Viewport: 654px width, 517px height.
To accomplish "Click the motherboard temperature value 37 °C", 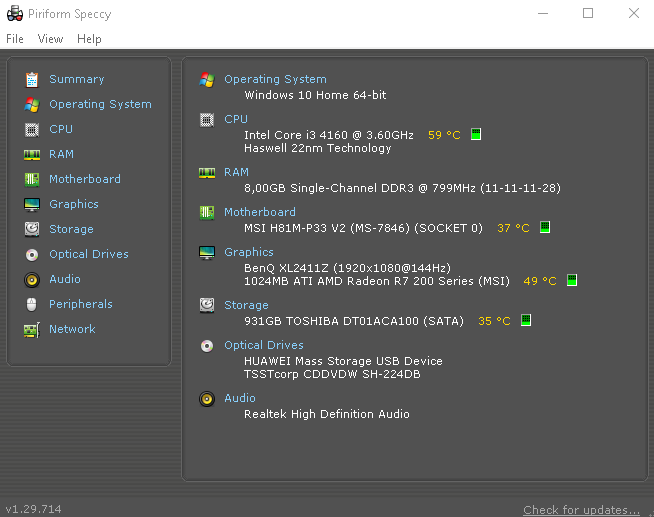I will pos(513,228).
